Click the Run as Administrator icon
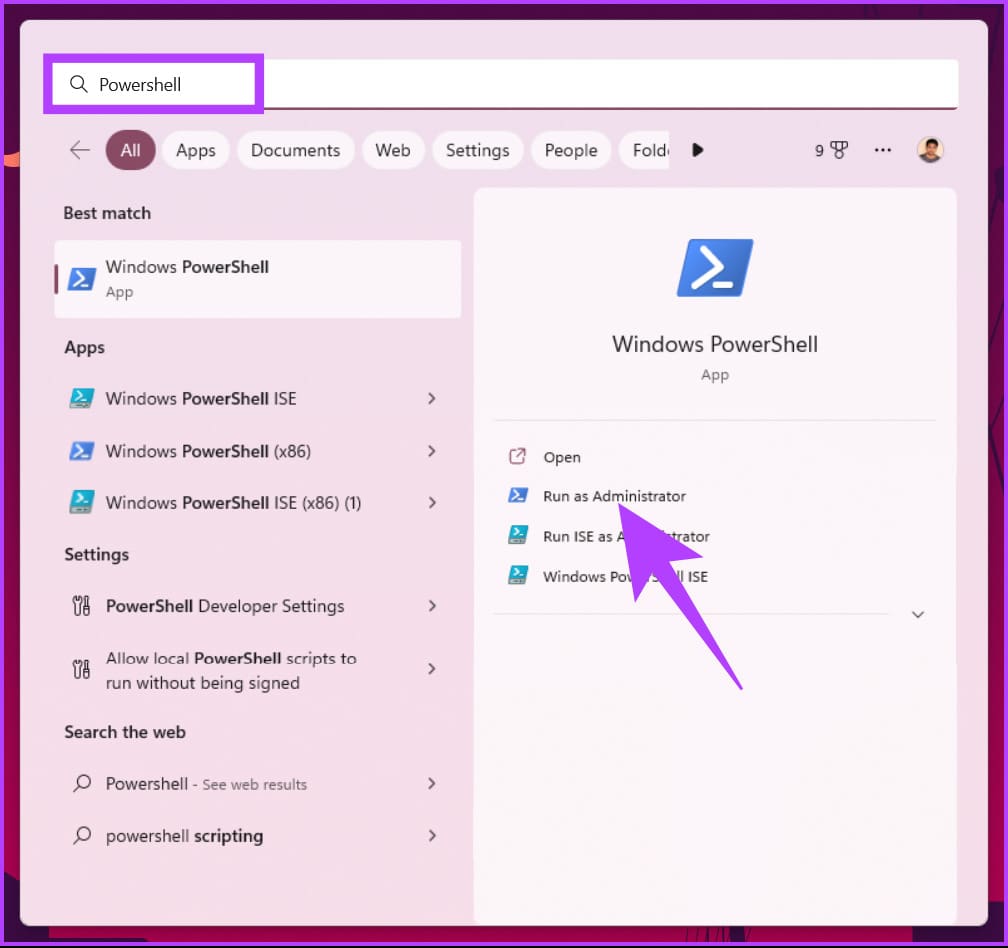 (x=518, y=495)
